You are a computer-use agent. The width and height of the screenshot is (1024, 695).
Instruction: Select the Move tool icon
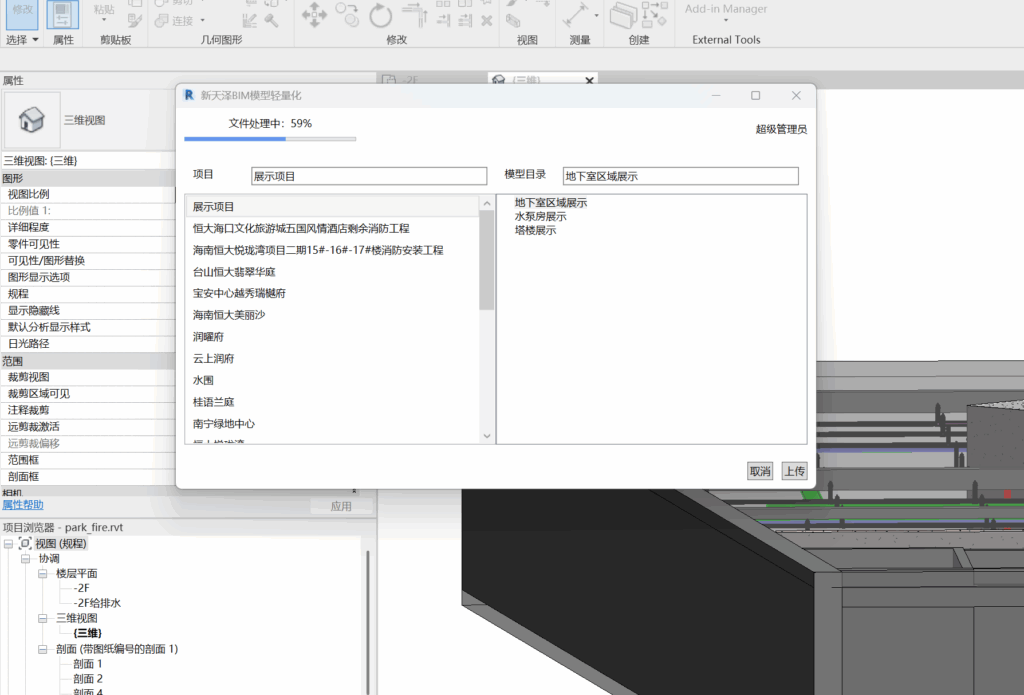pos(314,15)
